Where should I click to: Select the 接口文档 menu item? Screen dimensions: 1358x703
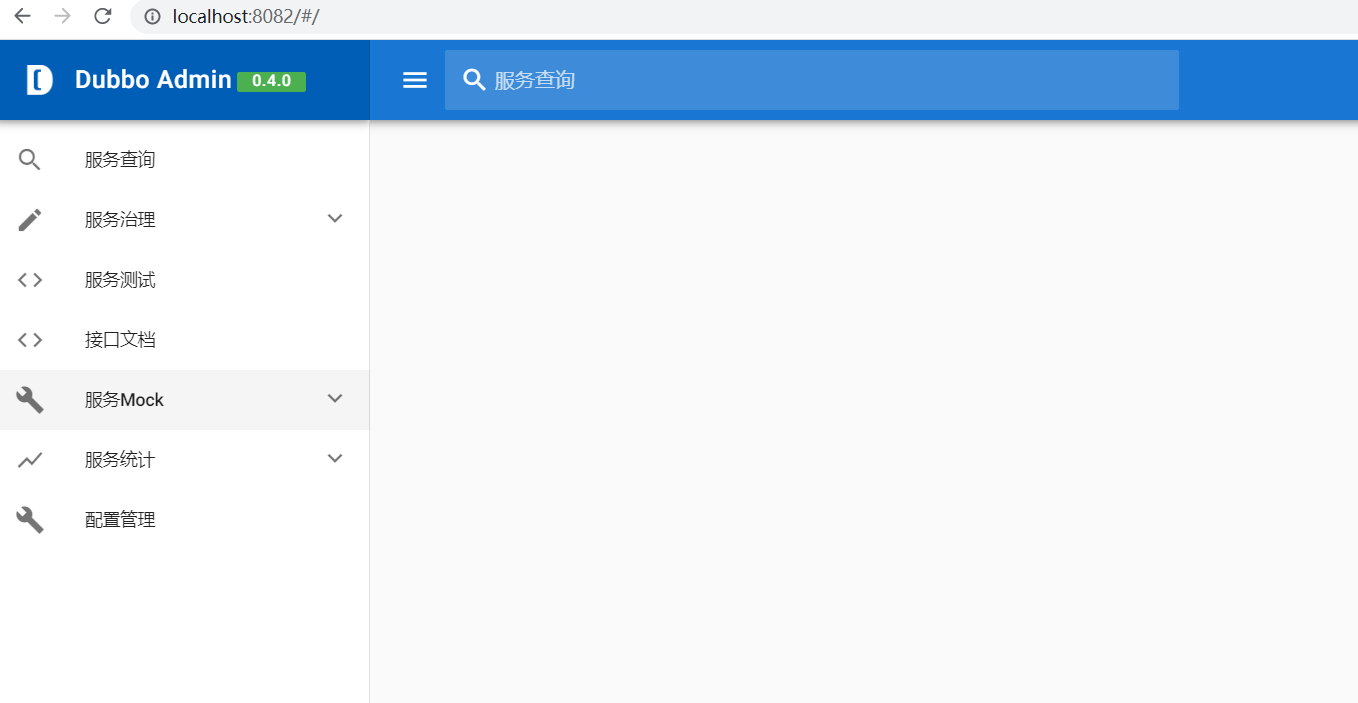click(x=184, y=340)
